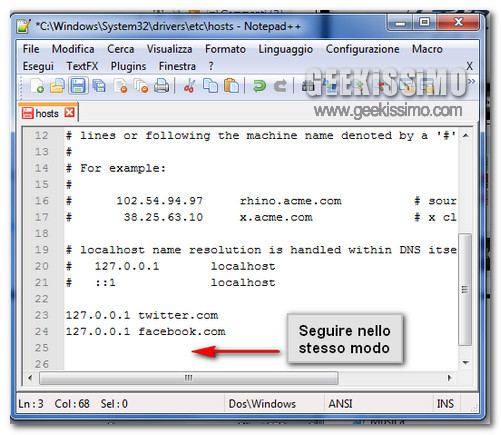This screenshot has width=501, height=435.
Task: Open a file via folder icon
Action: (57, 86)
